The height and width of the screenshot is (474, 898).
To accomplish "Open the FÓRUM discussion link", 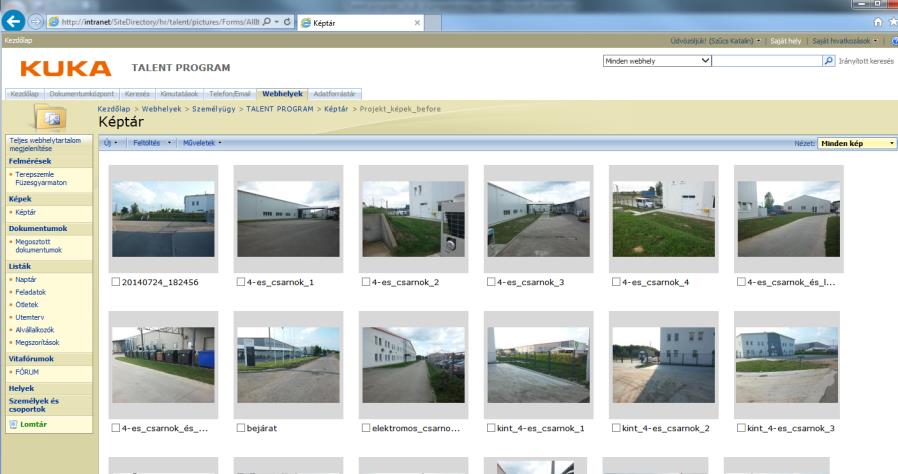I will (27, 372).
